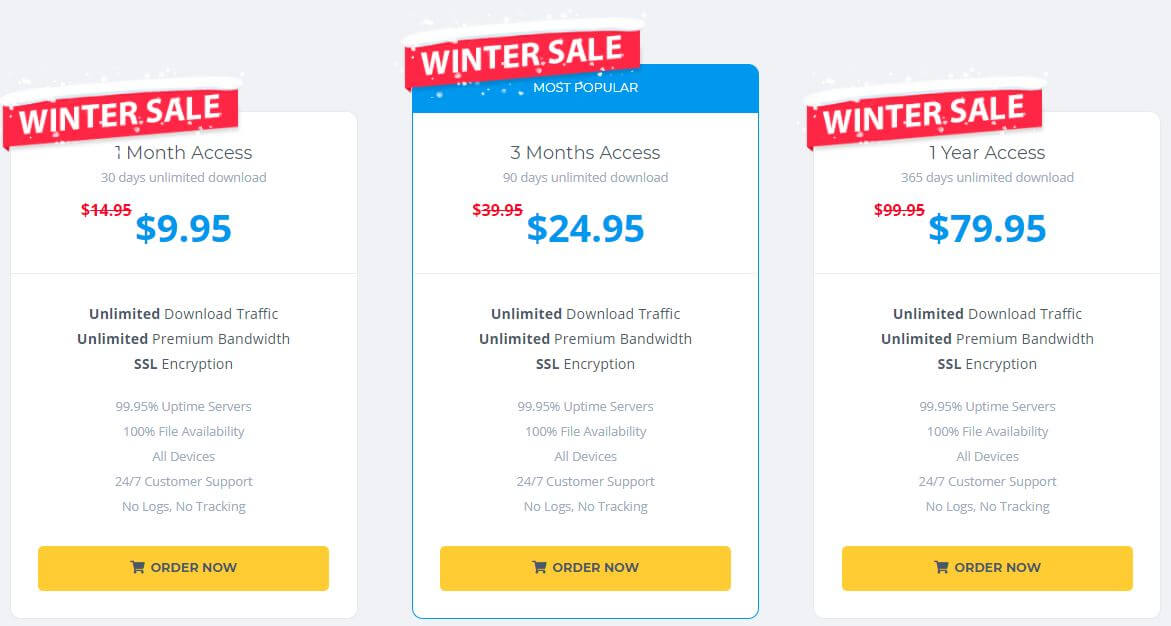Click cart icon in 3 Months Order Now button
Image resolution: width=1171 pixels, height=626 pixels.
point(539,567)
